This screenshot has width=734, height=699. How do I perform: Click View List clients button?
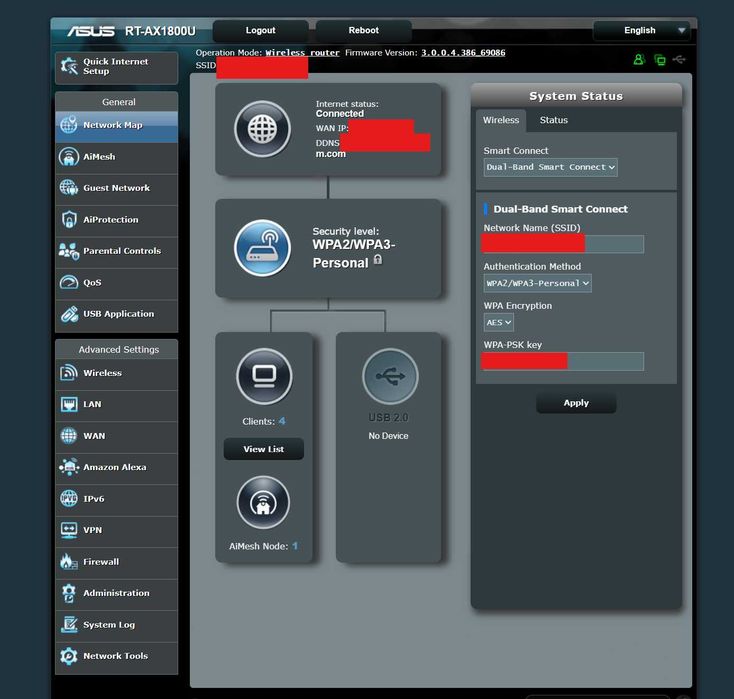point(264,449)
